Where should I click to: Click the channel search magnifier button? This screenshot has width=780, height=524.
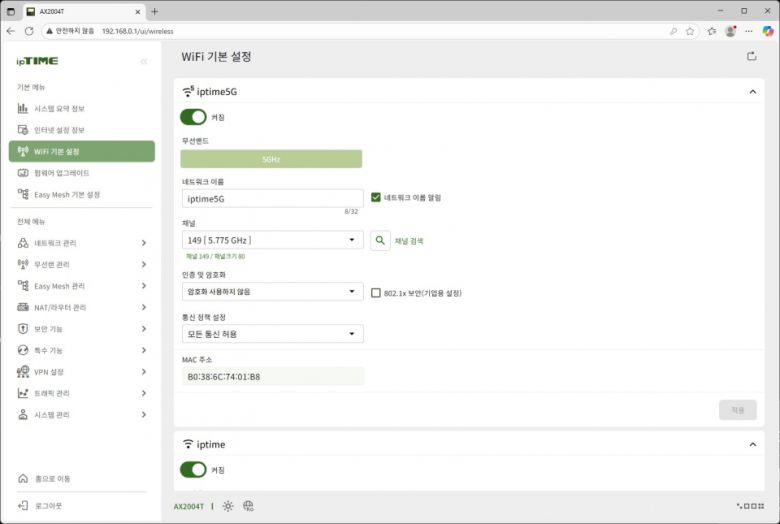tap(380, 240)
